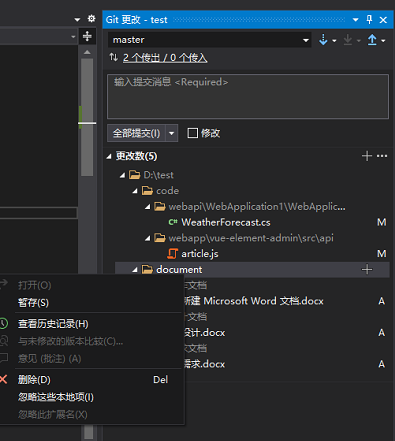Image resolution: width=395 pixels, height=441 pixels.
Task: Click the settings gear icon in left panel
Action: 91,19
